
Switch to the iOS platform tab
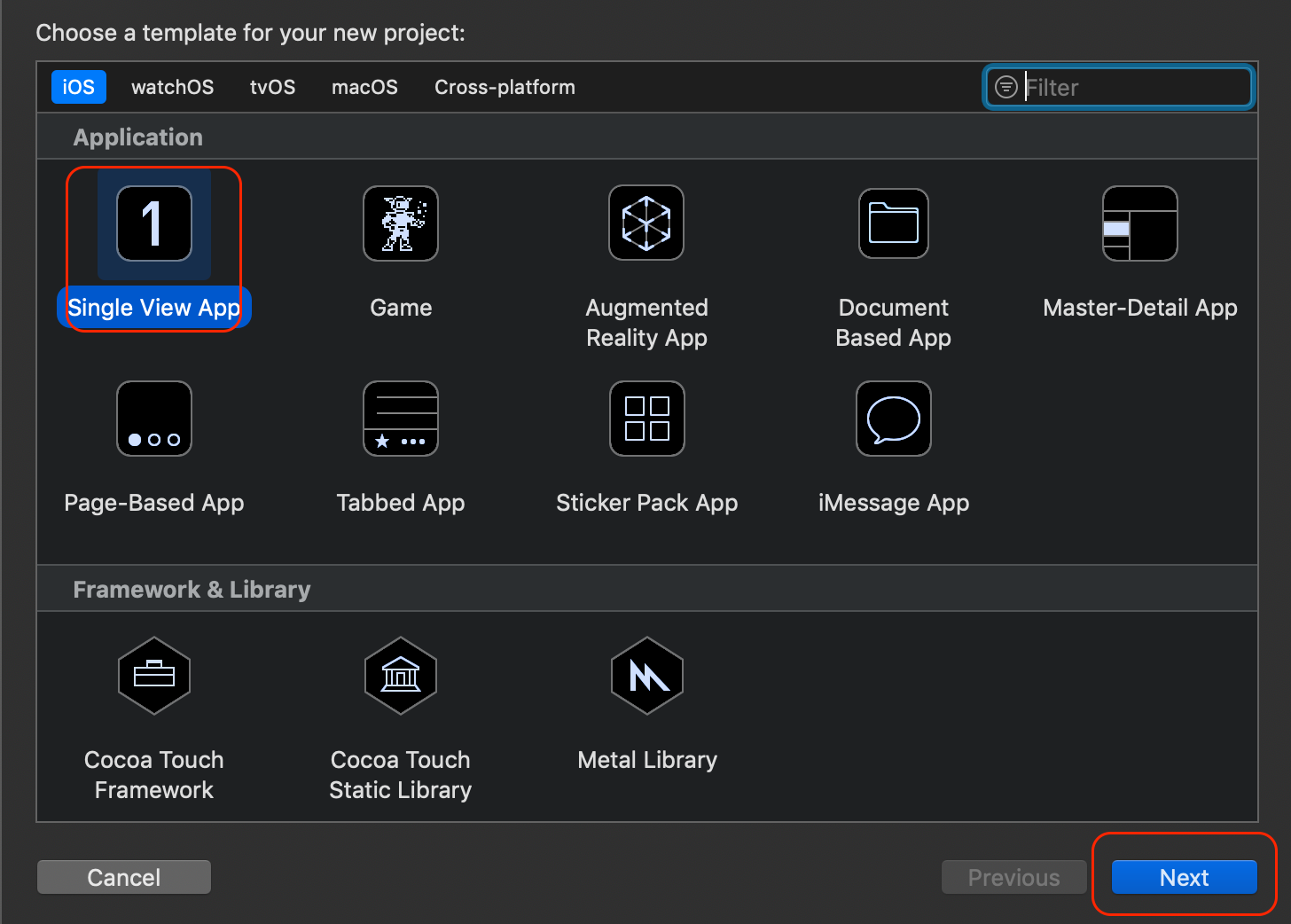pyautogui.click(x=79, y=87)
